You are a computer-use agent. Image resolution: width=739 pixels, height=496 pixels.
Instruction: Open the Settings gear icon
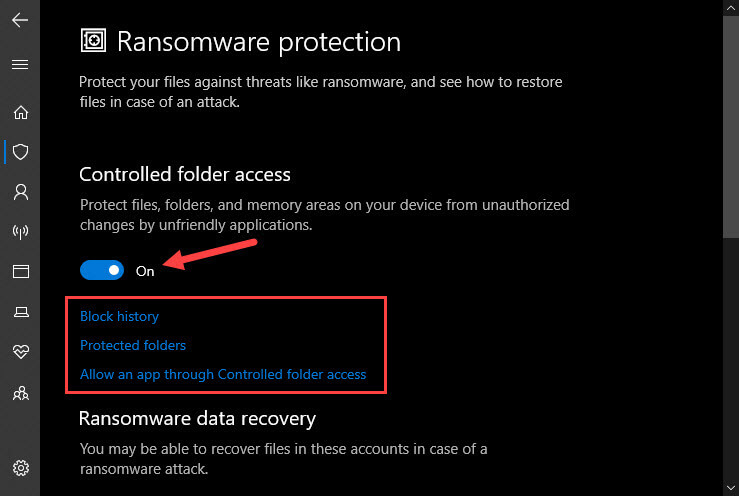pyautogui.click(x=20, y=468)
